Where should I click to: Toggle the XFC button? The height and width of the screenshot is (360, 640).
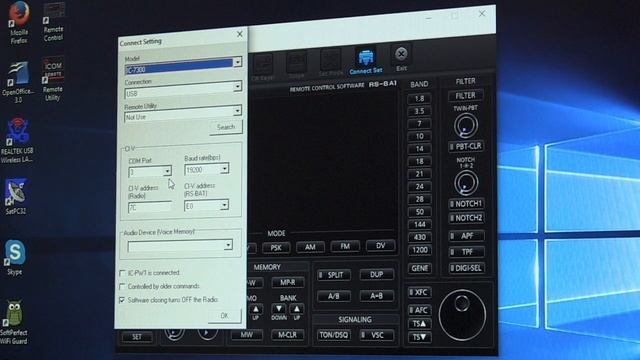419,292
